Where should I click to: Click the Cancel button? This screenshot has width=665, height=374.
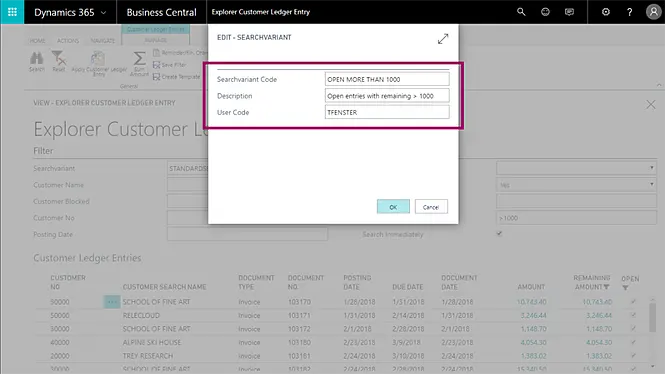click(x=431, y=207)
